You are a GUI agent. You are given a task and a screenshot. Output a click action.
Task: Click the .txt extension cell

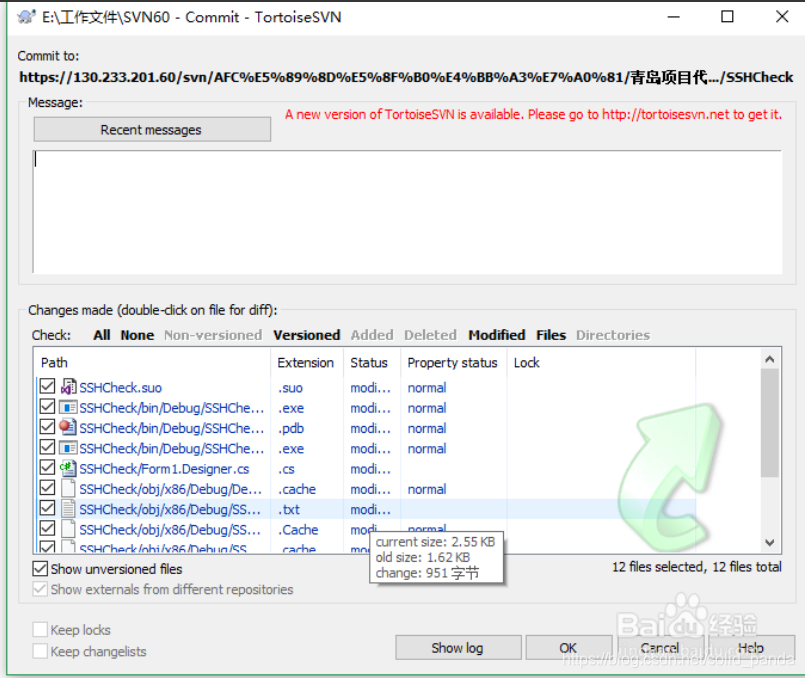[x=289, y=510]
